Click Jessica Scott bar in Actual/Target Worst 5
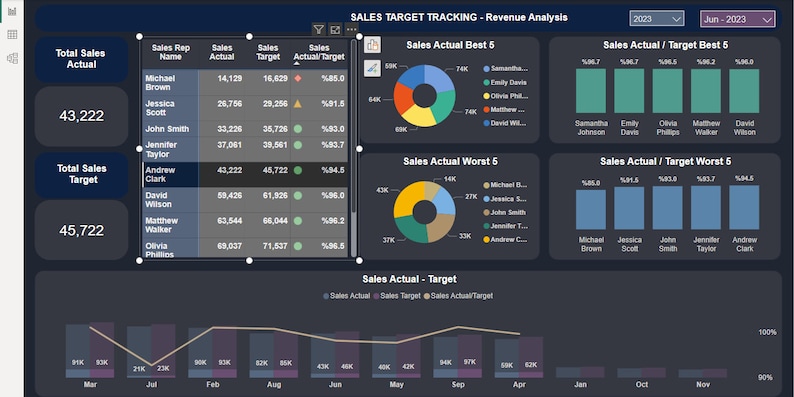794x397 pixels. [629, 208]
